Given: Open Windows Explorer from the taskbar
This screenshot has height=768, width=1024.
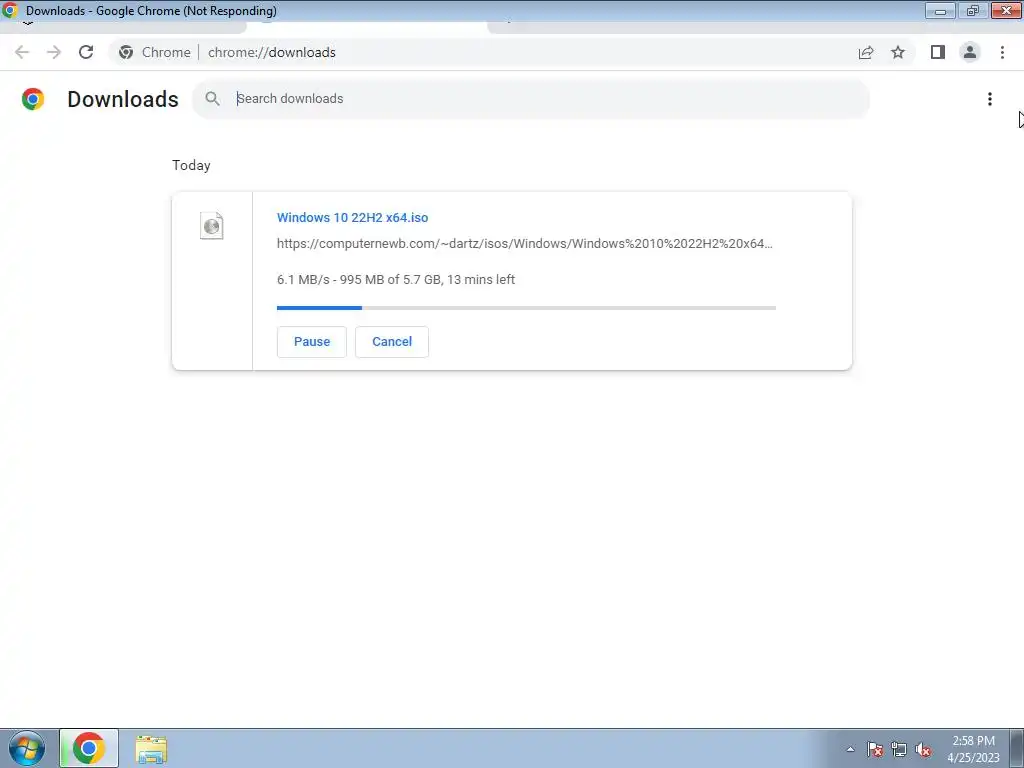Looking at the screenshot, I should point(152,749).
